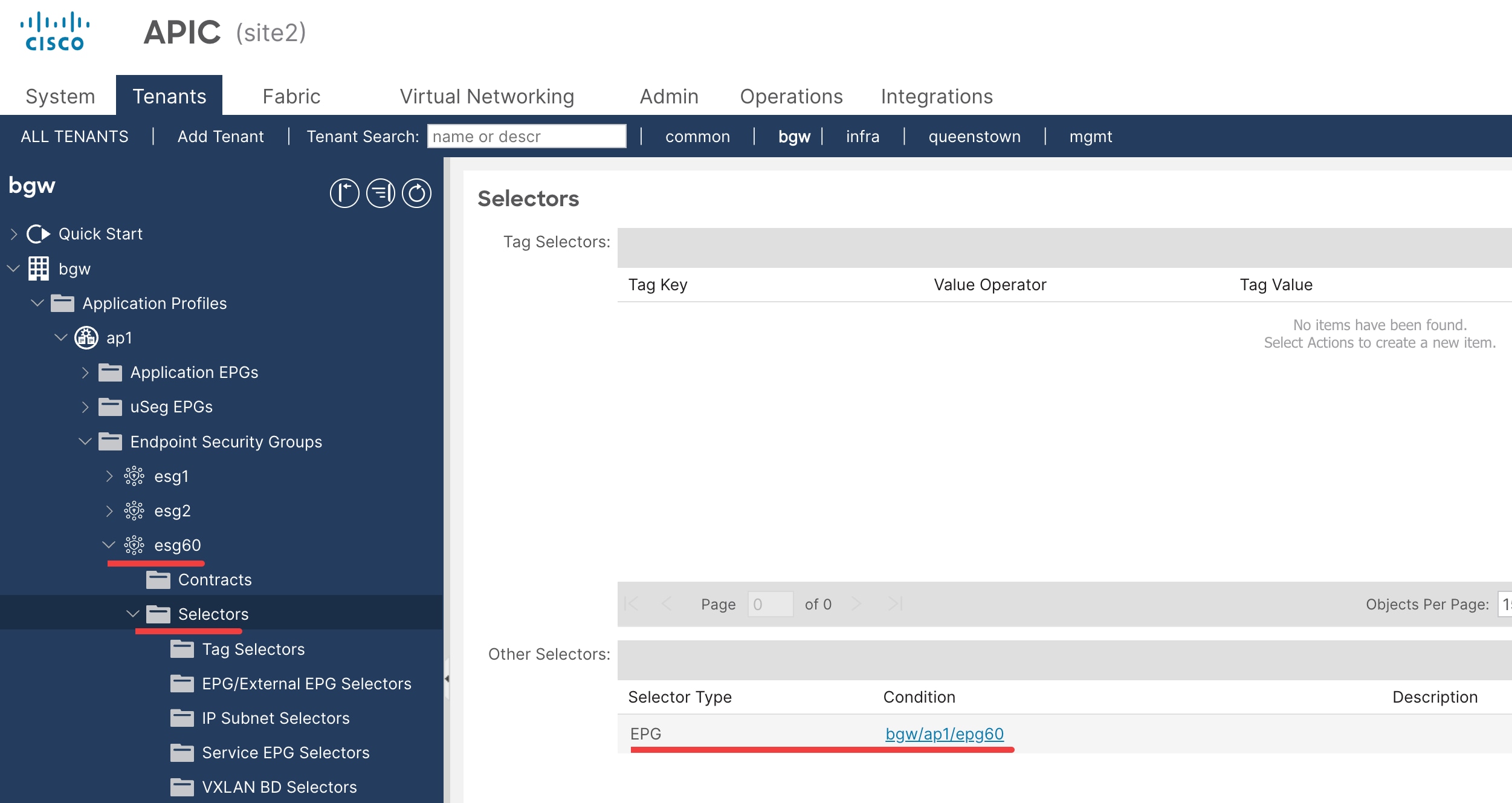The height and width of the screenshot is (803, 1512).
Task: Open the queenstown tenant
Action: pyautogui.click(x=974, y=137)
